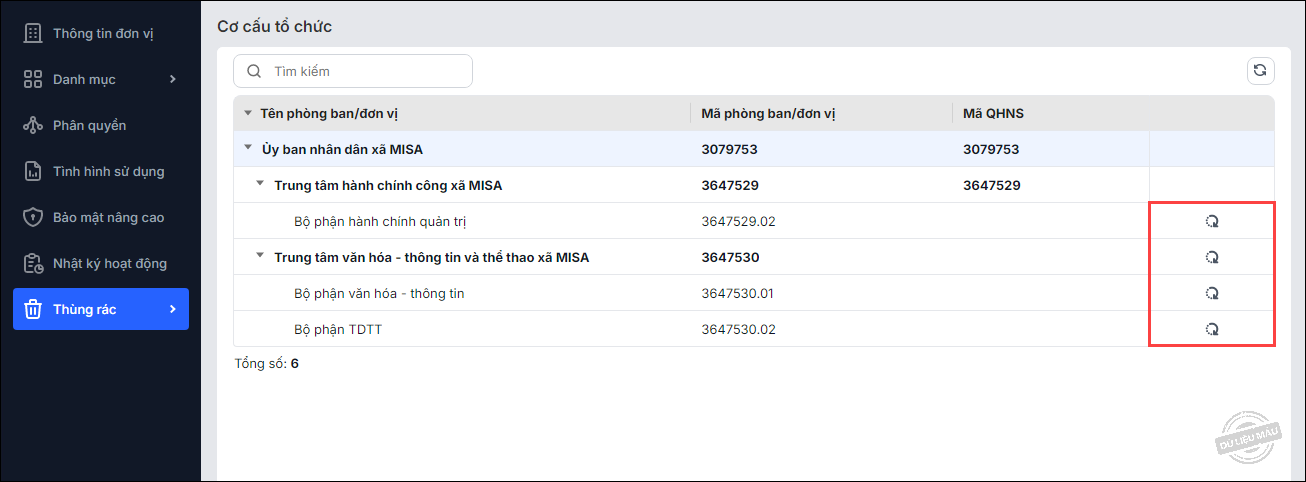Open Nhật ký hoạt động page
The width and height of the screenshot is (1306, 482).
(x=109, y=263)
